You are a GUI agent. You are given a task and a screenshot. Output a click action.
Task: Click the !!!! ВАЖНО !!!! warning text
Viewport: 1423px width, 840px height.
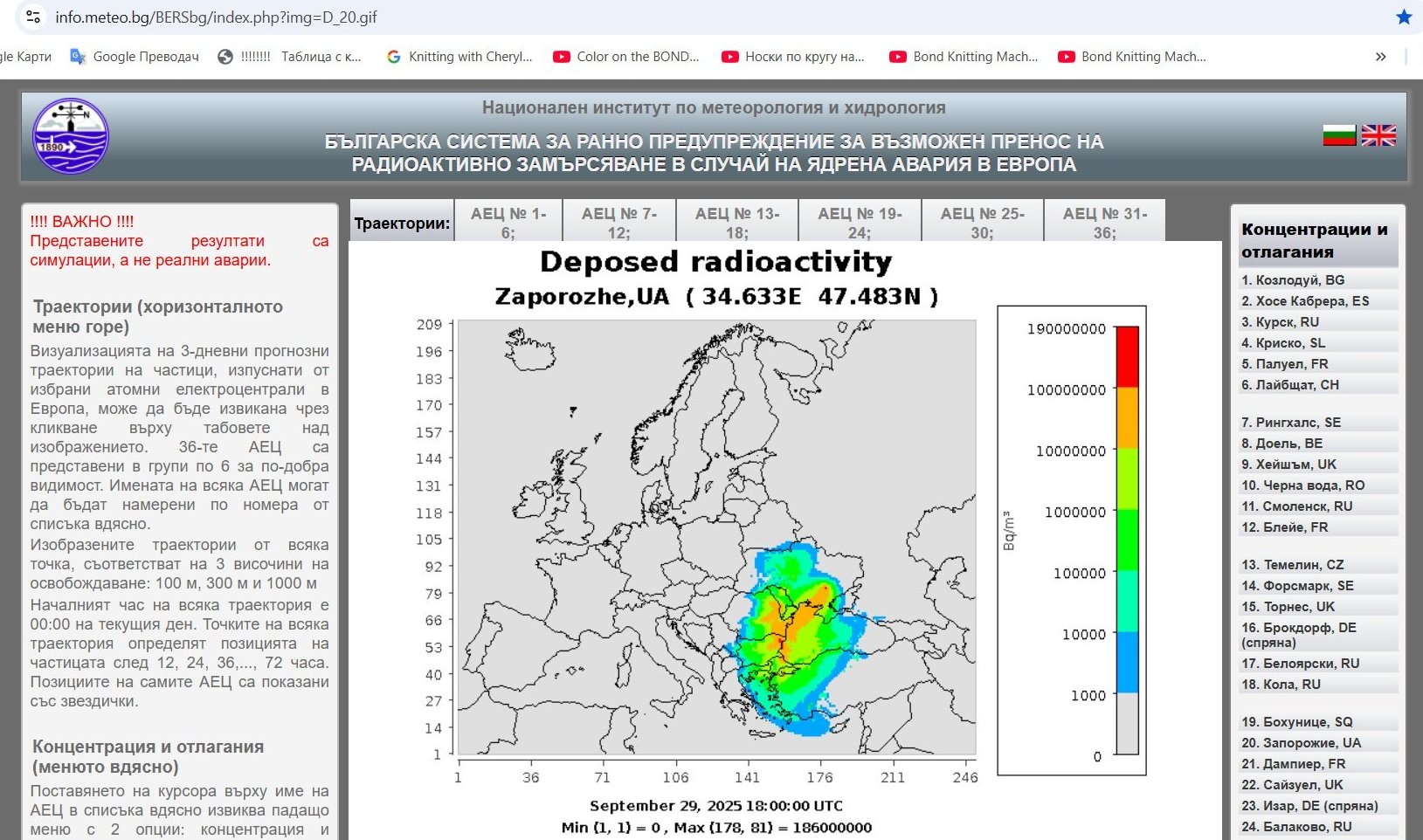tap(82, 222)
